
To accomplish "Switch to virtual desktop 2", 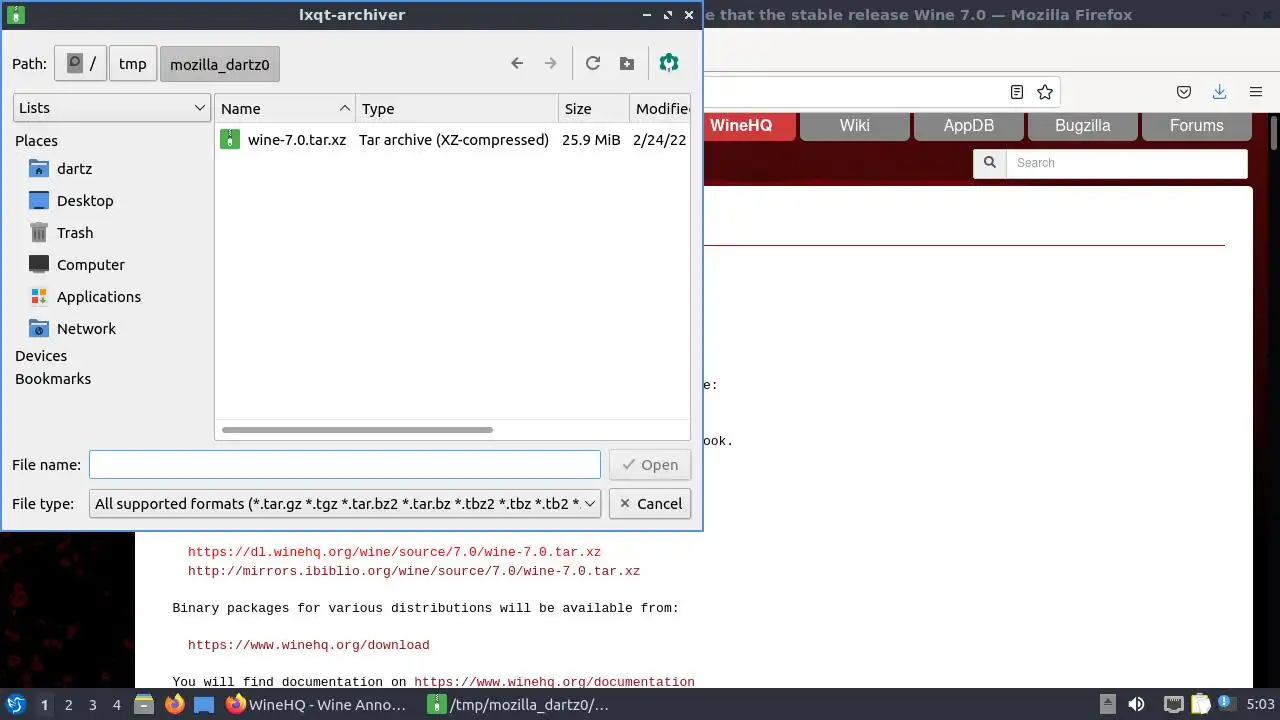I will [68, 705].
